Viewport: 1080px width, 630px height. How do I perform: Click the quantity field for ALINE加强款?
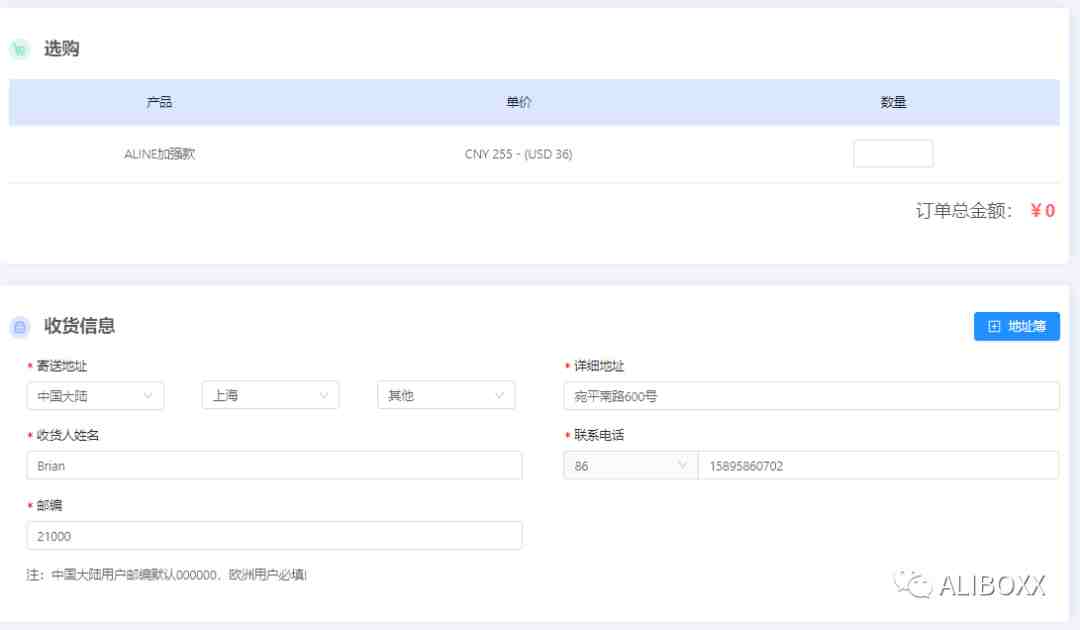pos(893,154)
